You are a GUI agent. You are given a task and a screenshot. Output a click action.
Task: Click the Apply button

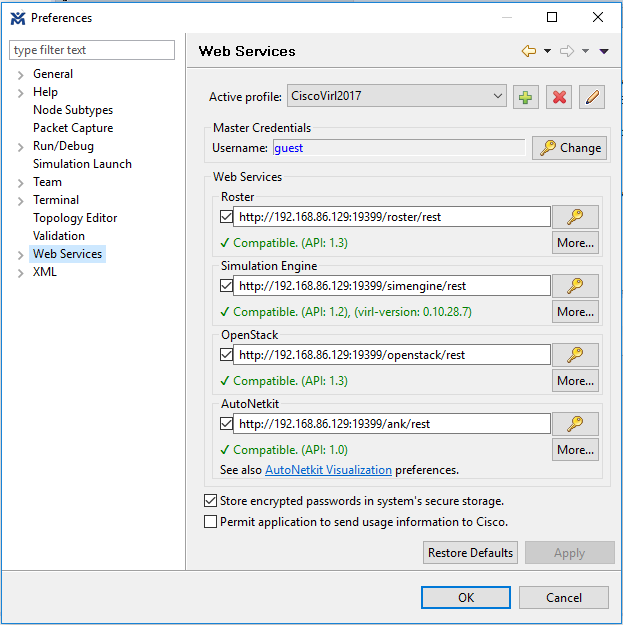(570, 552)
